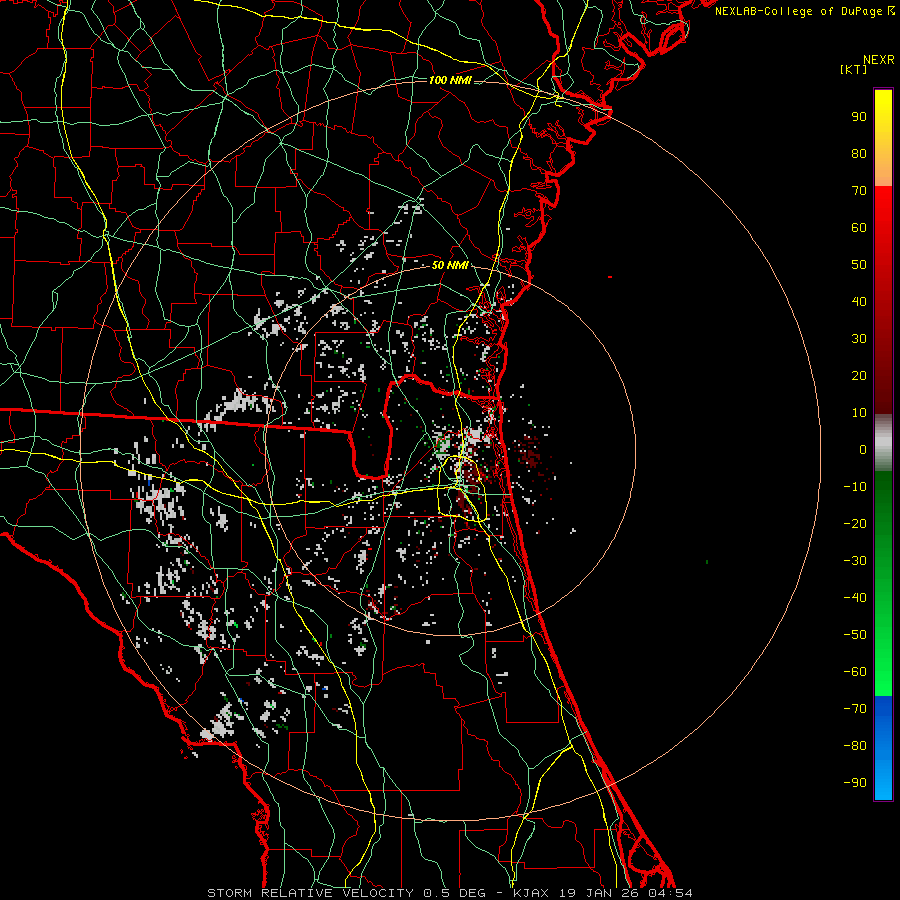Click the -80 value on the velocity scale
The height and width of the screenshot is (900, 900).
click(x=855, y=746)
